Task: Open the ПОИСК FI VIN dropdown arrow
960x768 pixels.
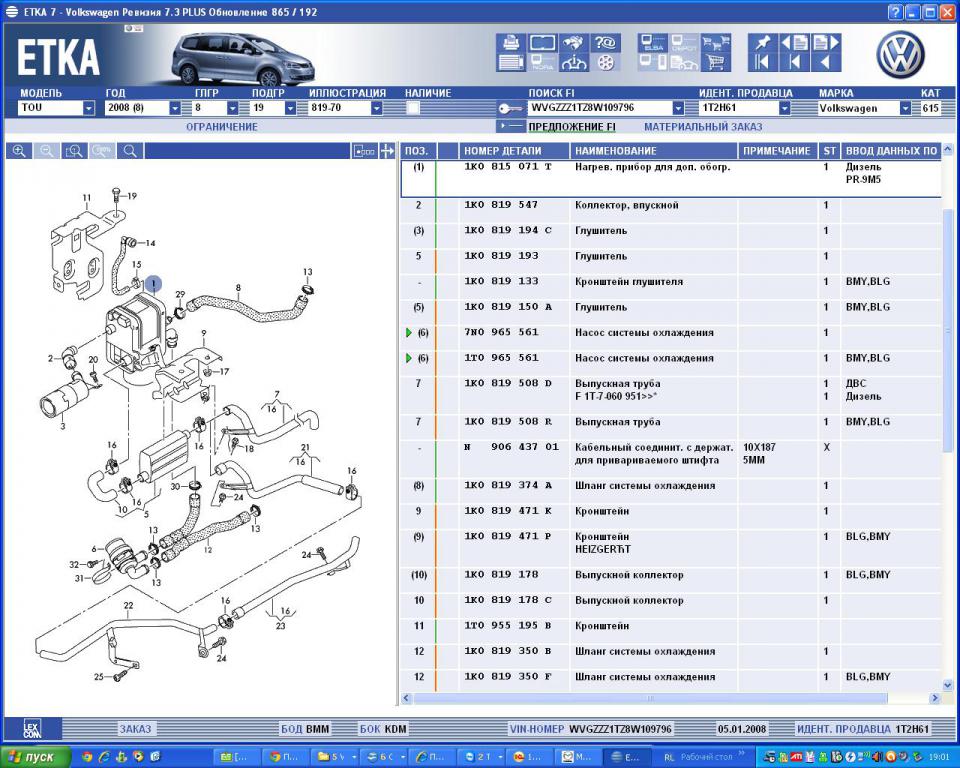Action: pos(678,108)
